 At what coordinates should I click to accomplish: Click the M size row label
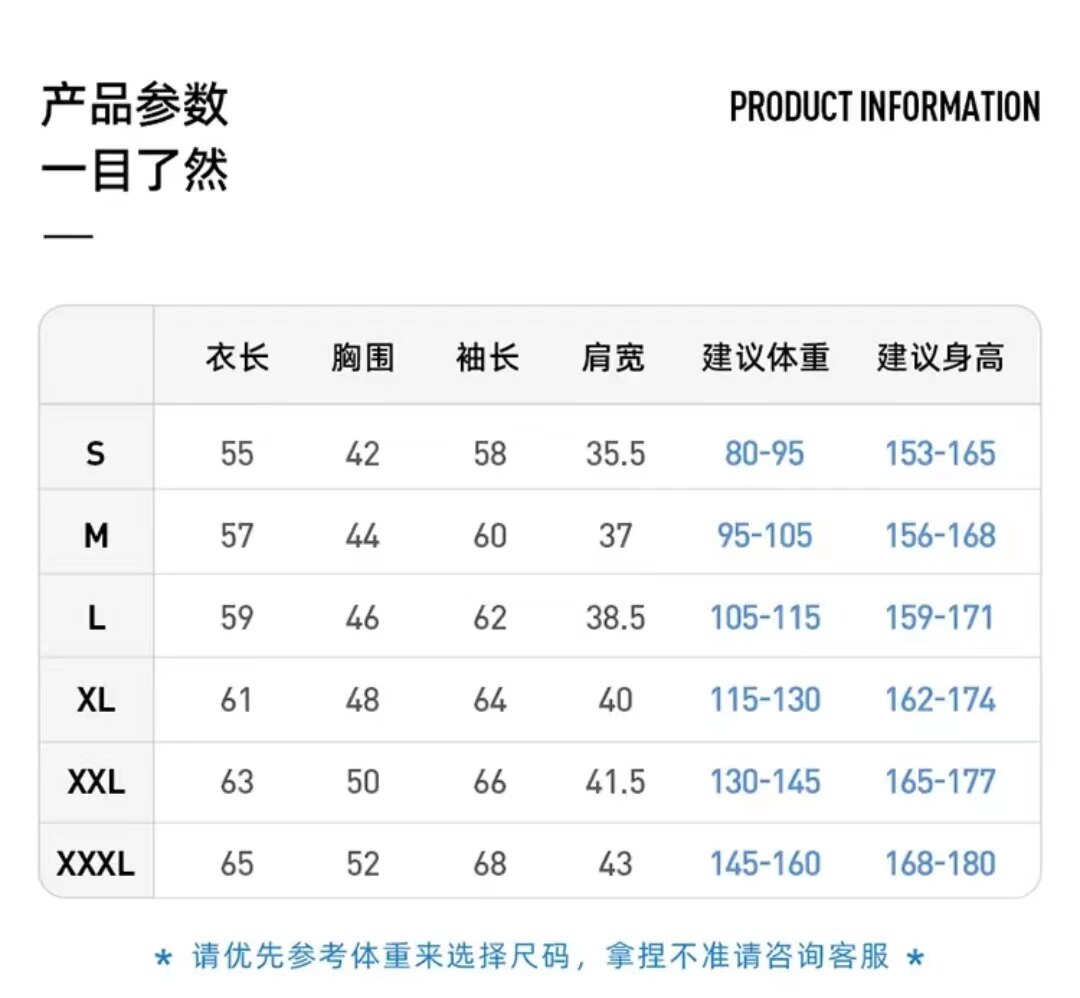pos(96,536)
